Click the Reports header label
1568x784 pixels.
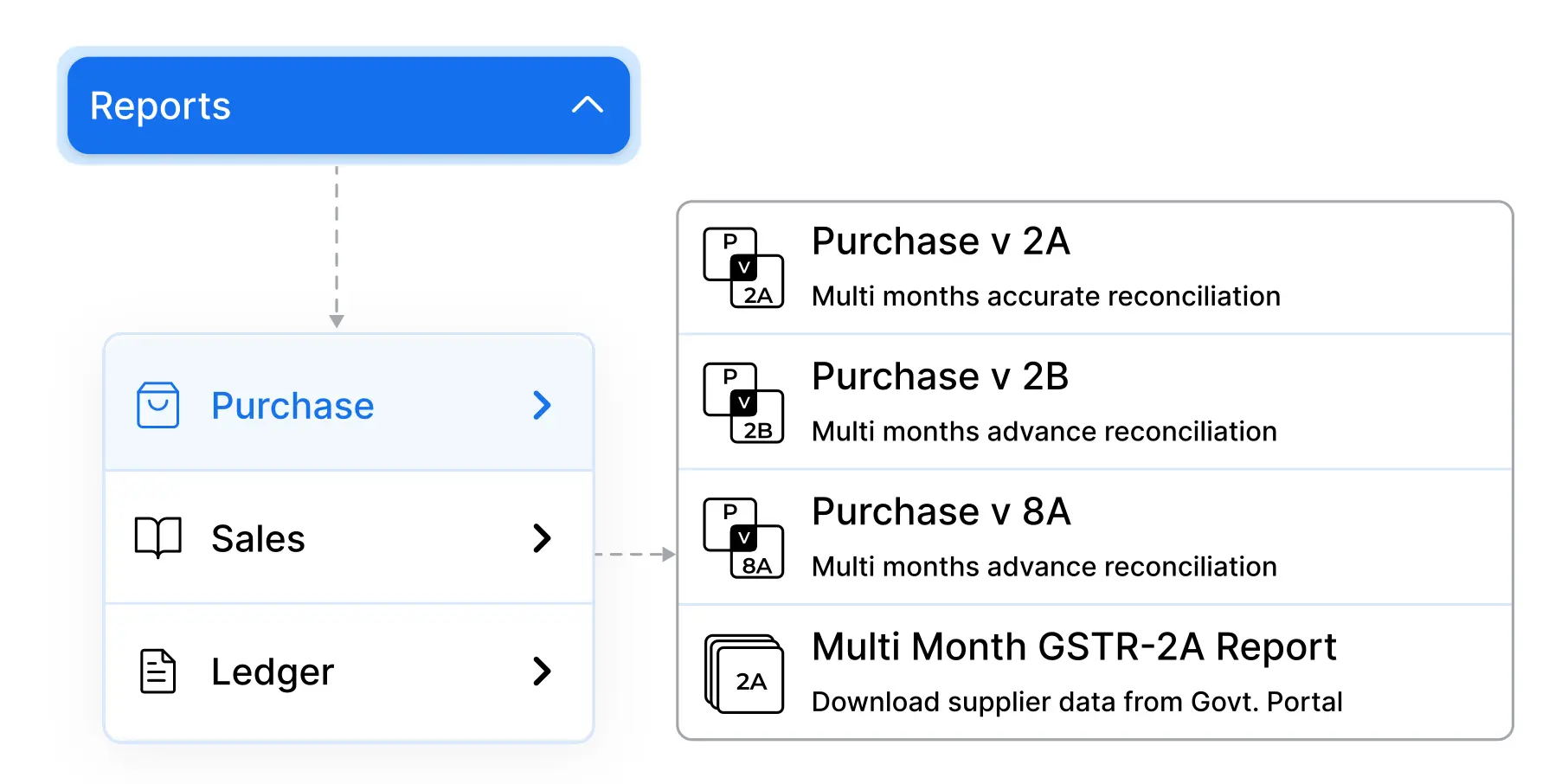point(160,106)
